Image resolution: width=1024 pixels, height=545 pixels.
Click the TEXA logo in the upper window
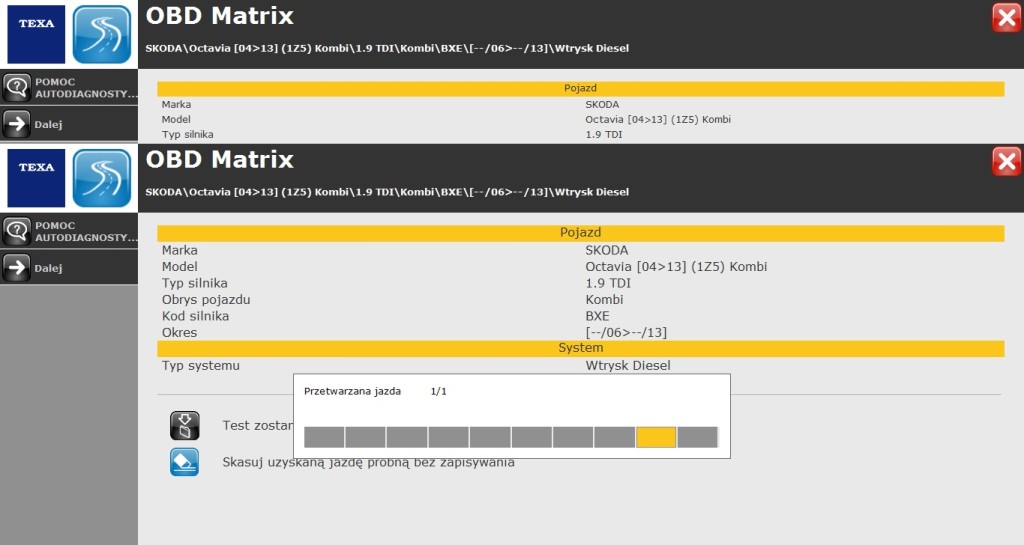(36, 34)
